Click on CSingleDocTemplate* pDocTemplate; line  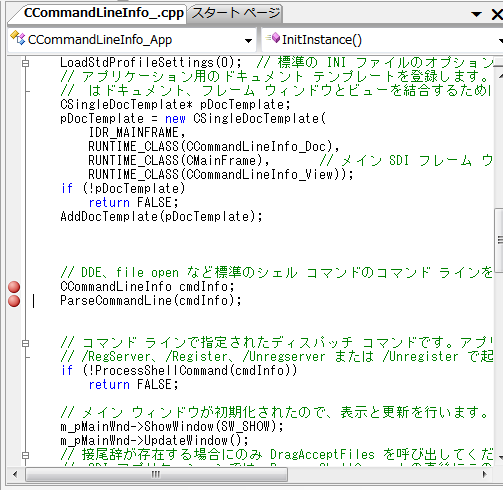click(175, 105)
